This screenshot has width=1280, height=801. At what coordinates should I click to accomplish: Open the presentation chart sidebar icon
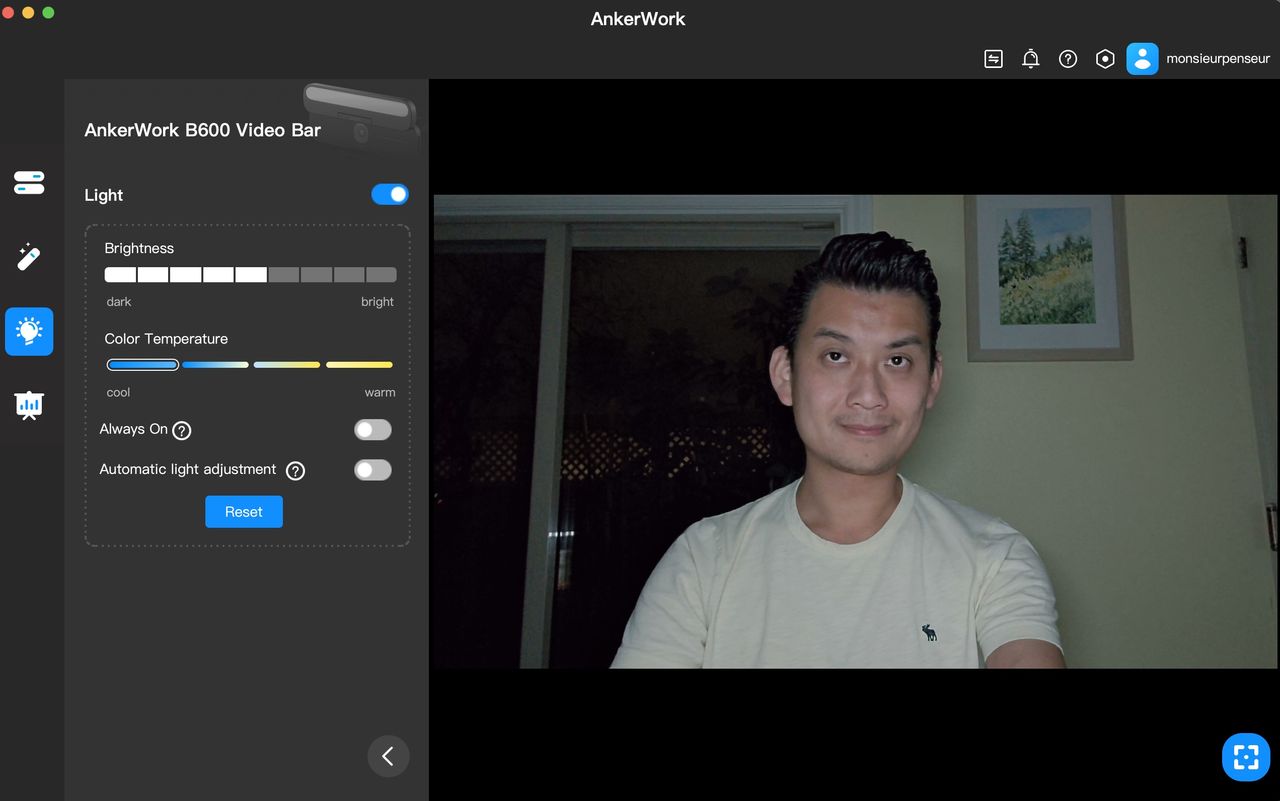click(29, 405)
